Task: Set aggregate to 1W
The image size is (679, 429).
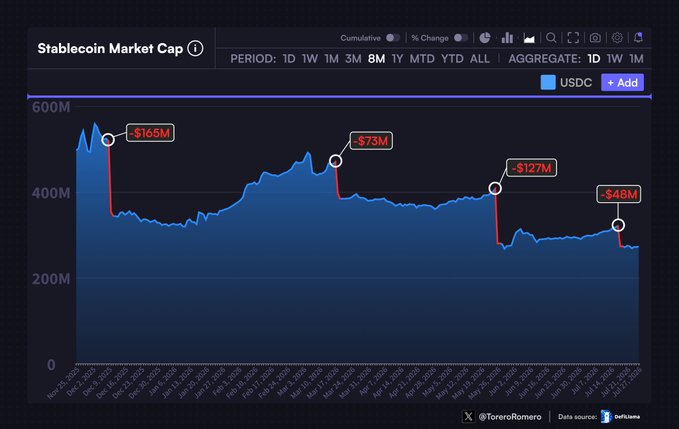Action: [614, 59]
